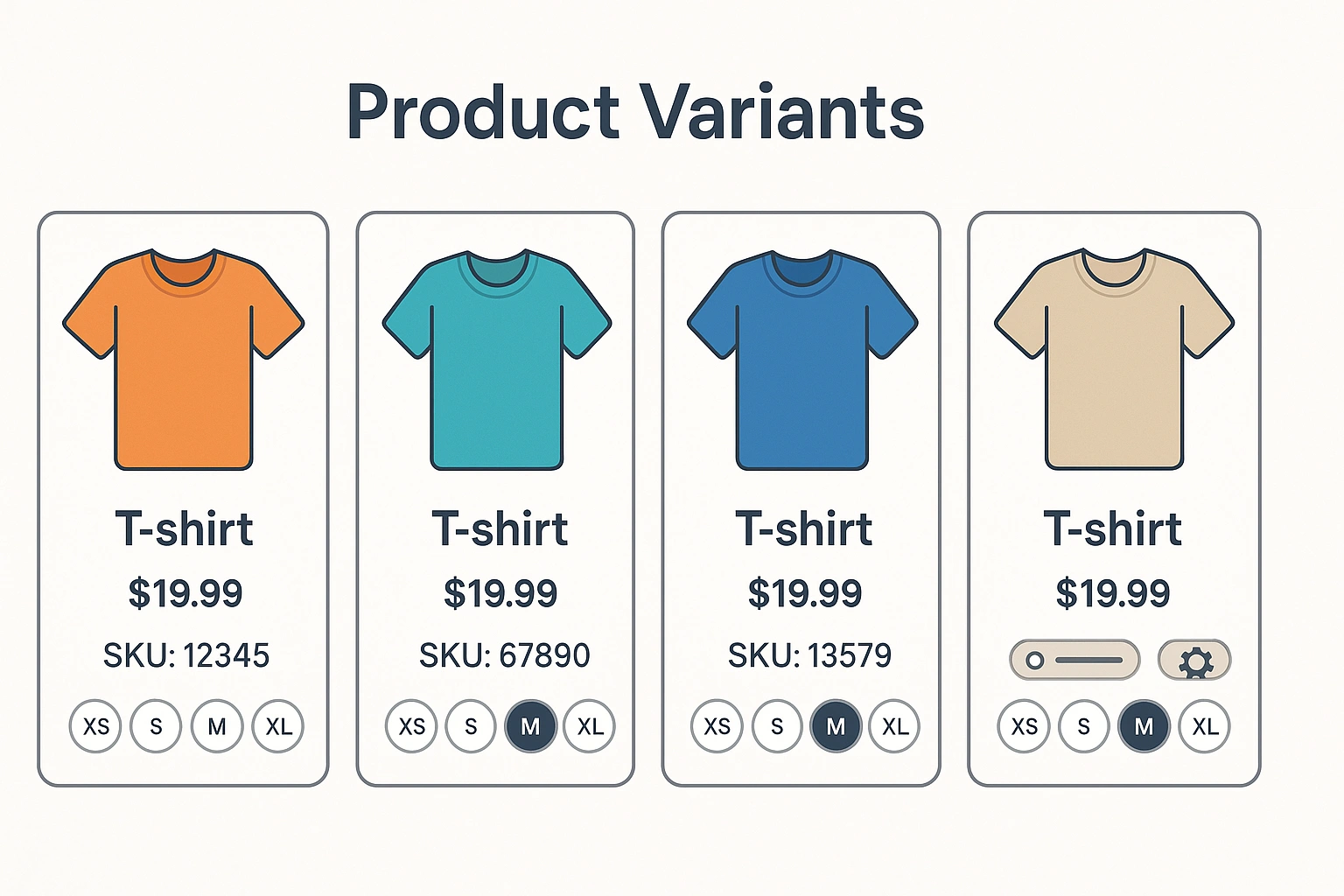Select size XS on beige T-shirt
Screen dimensions: 1344x896
pyautogui.click(x=1024, y=726)
